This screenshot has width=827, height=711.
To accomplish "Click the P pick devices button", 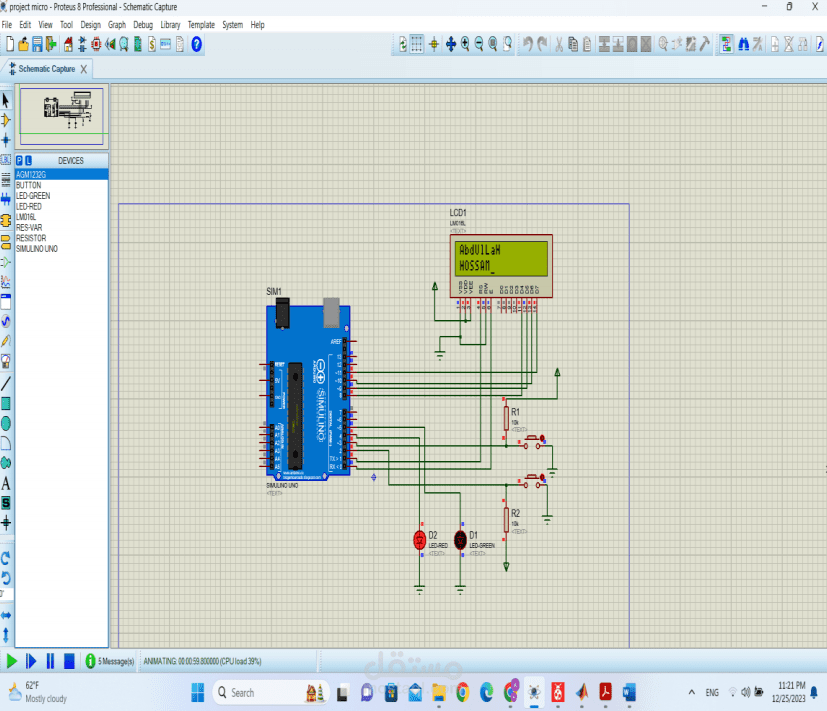I will point(20,160).
